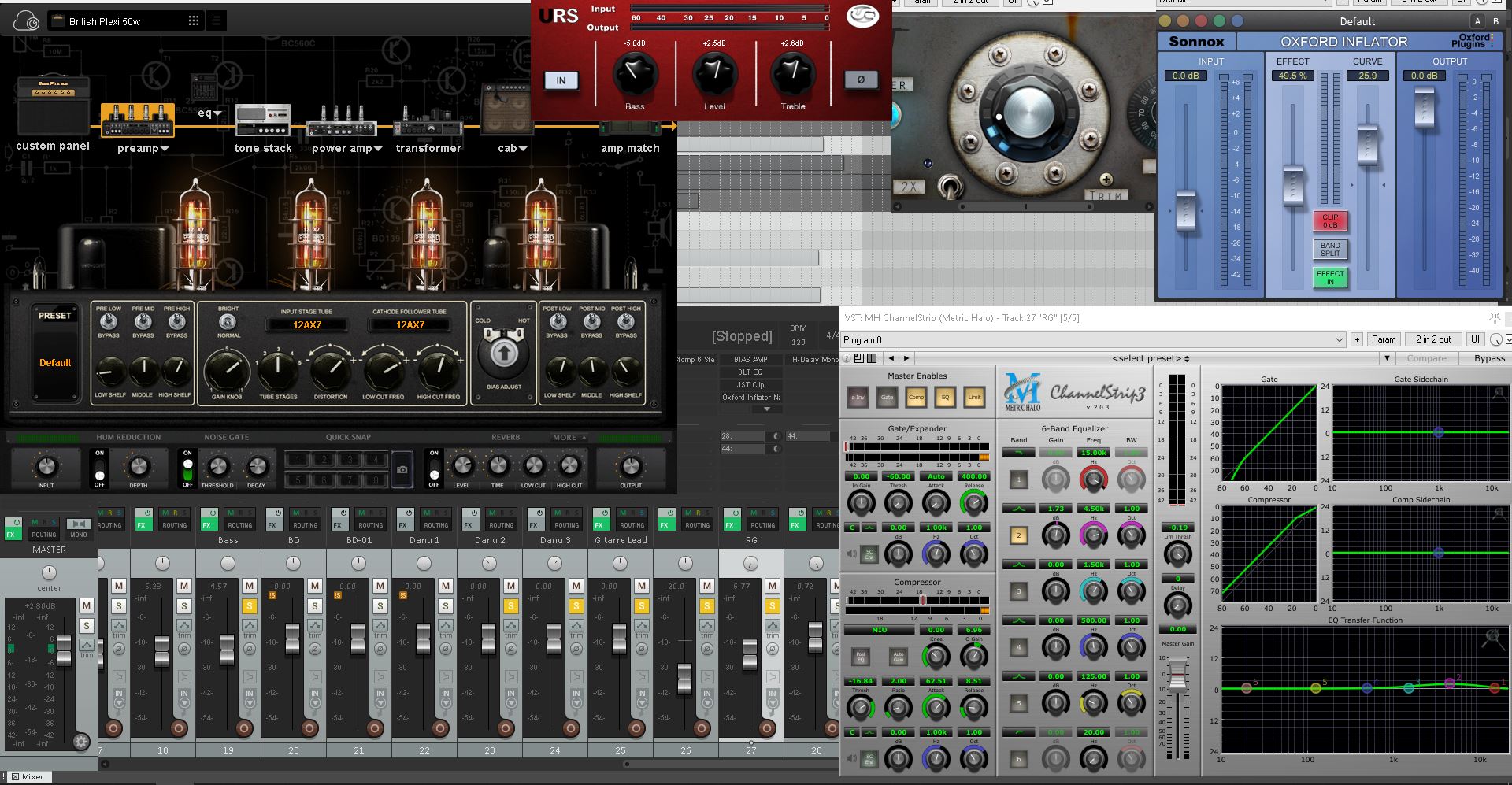Click the URS phase invert ø button
Viewport: 1512px width, 785px height.
click(861, 80)
